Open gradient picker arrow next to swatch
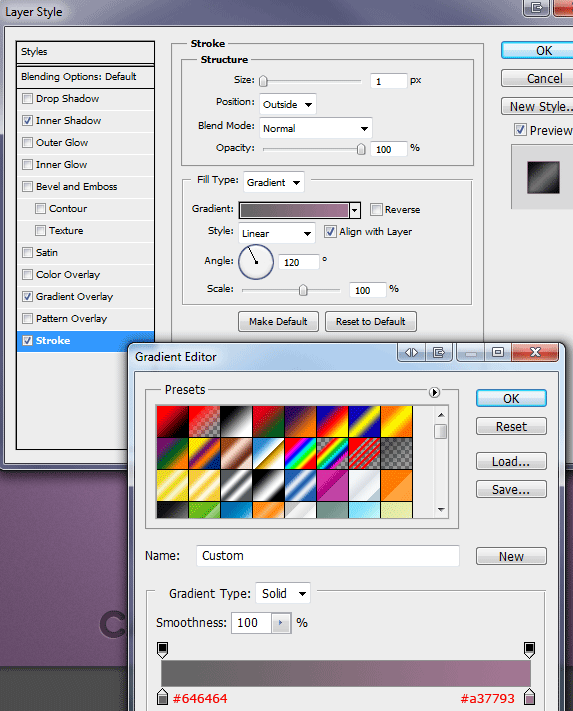This screenshot has width=573, height=711. coord(355,210)
